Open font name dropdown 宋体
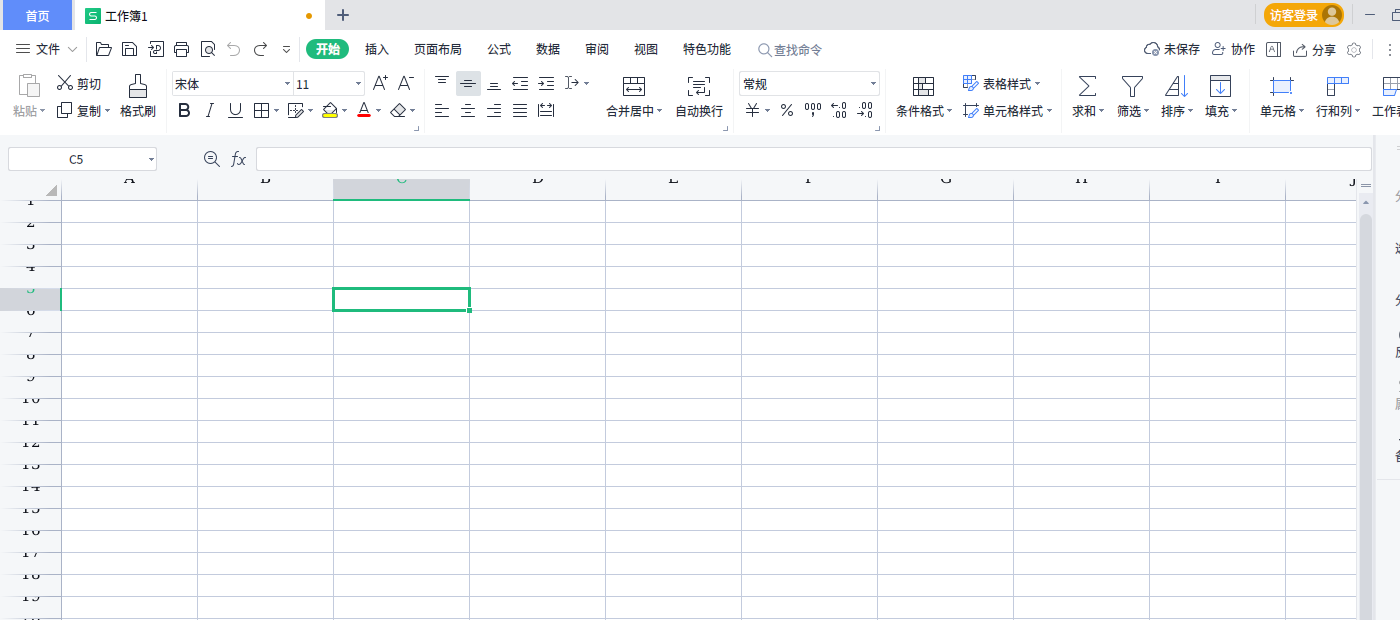 287,84
